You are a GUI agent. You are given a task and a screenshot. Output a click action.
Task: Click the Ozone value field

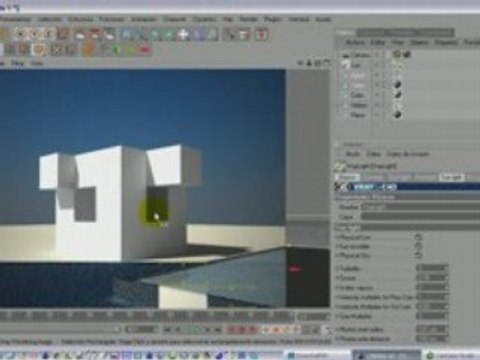[431, 278]
